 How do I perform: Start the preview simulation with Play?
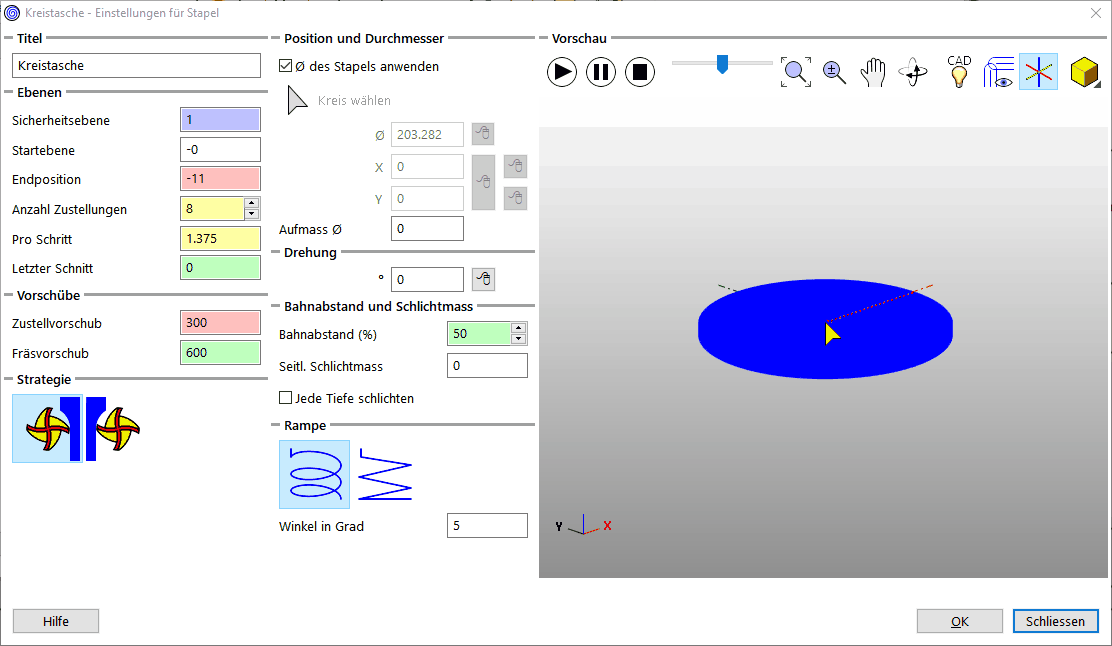[562, 72]
